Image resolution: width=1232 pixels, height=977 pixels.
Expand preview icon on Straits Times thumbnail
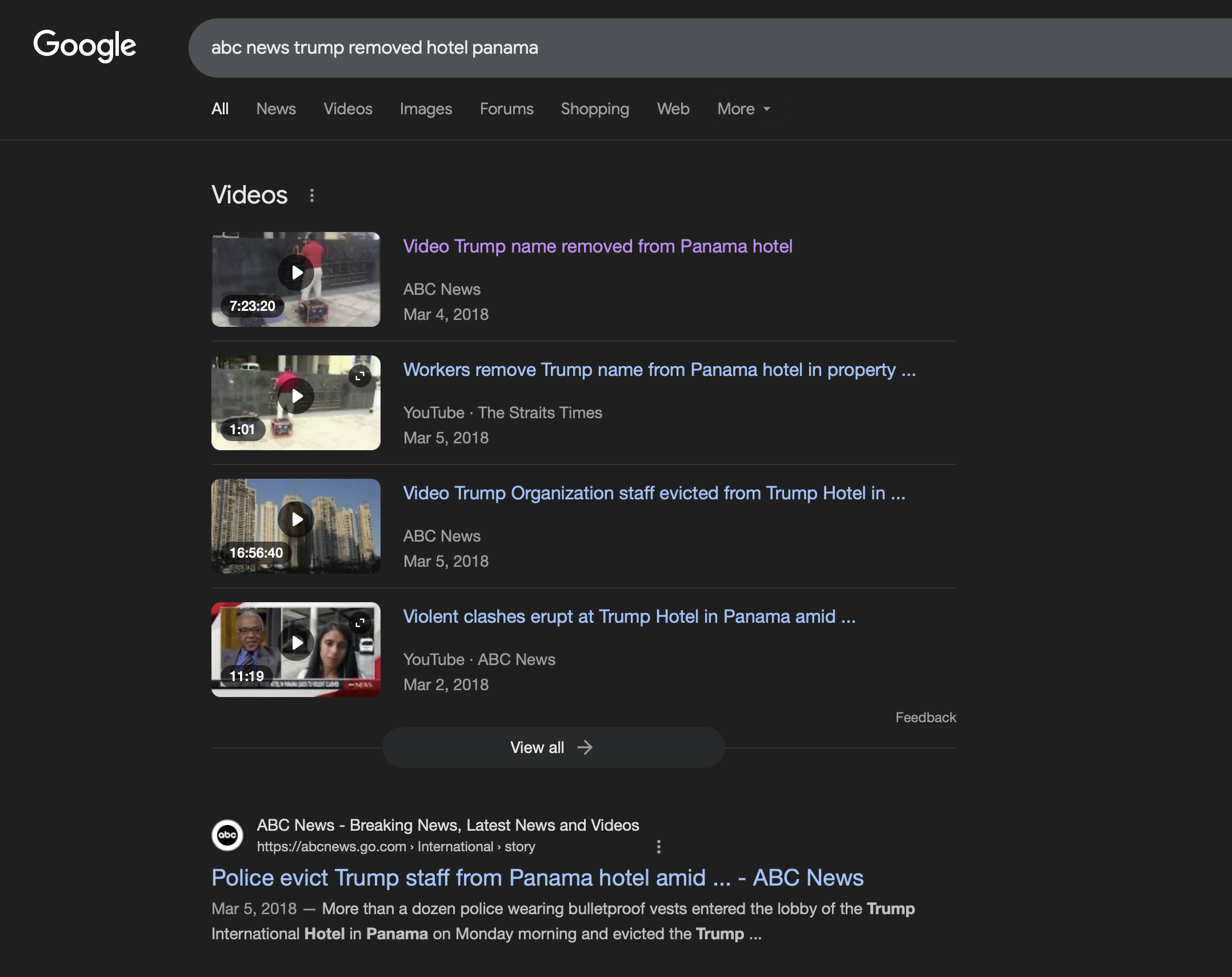pos(360,376)
